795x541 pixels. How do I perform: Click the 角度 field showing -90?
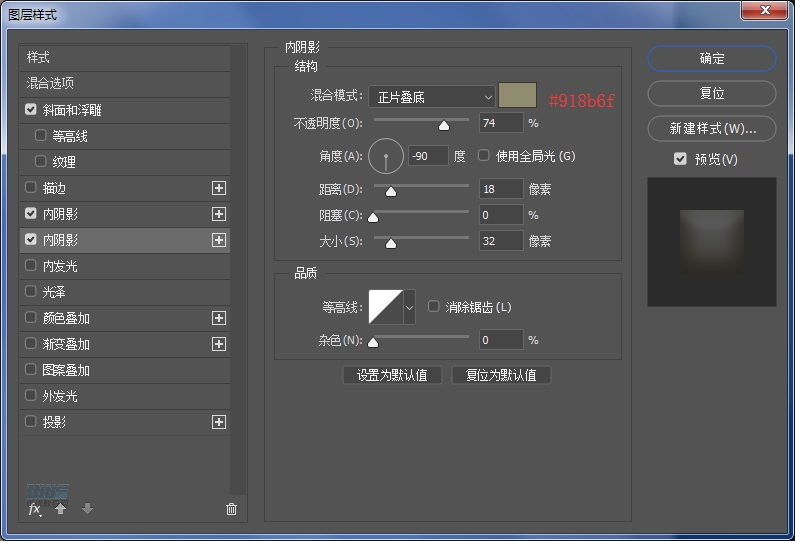tap(428, 156)
